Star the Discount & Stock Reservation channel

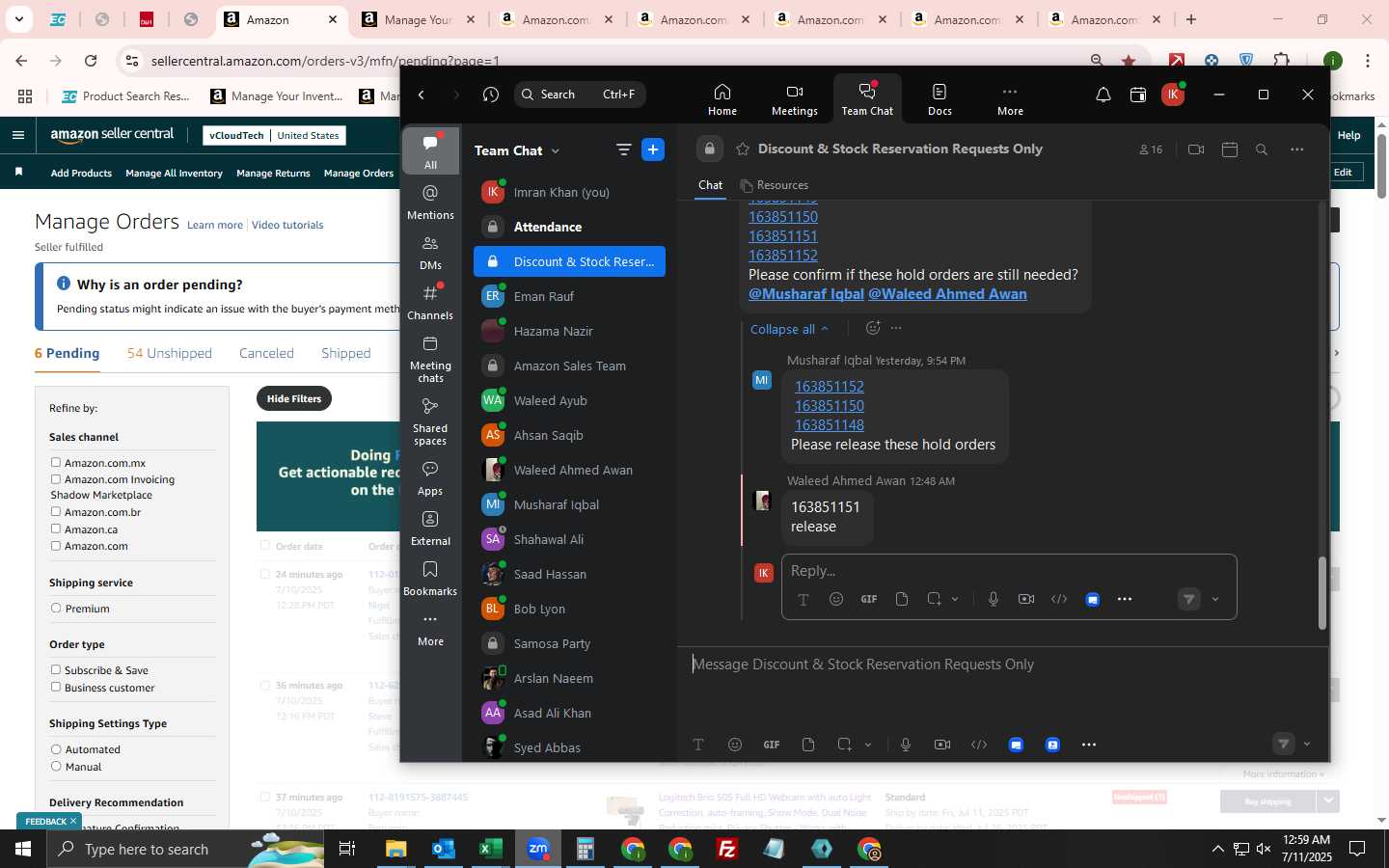[743, 149]
